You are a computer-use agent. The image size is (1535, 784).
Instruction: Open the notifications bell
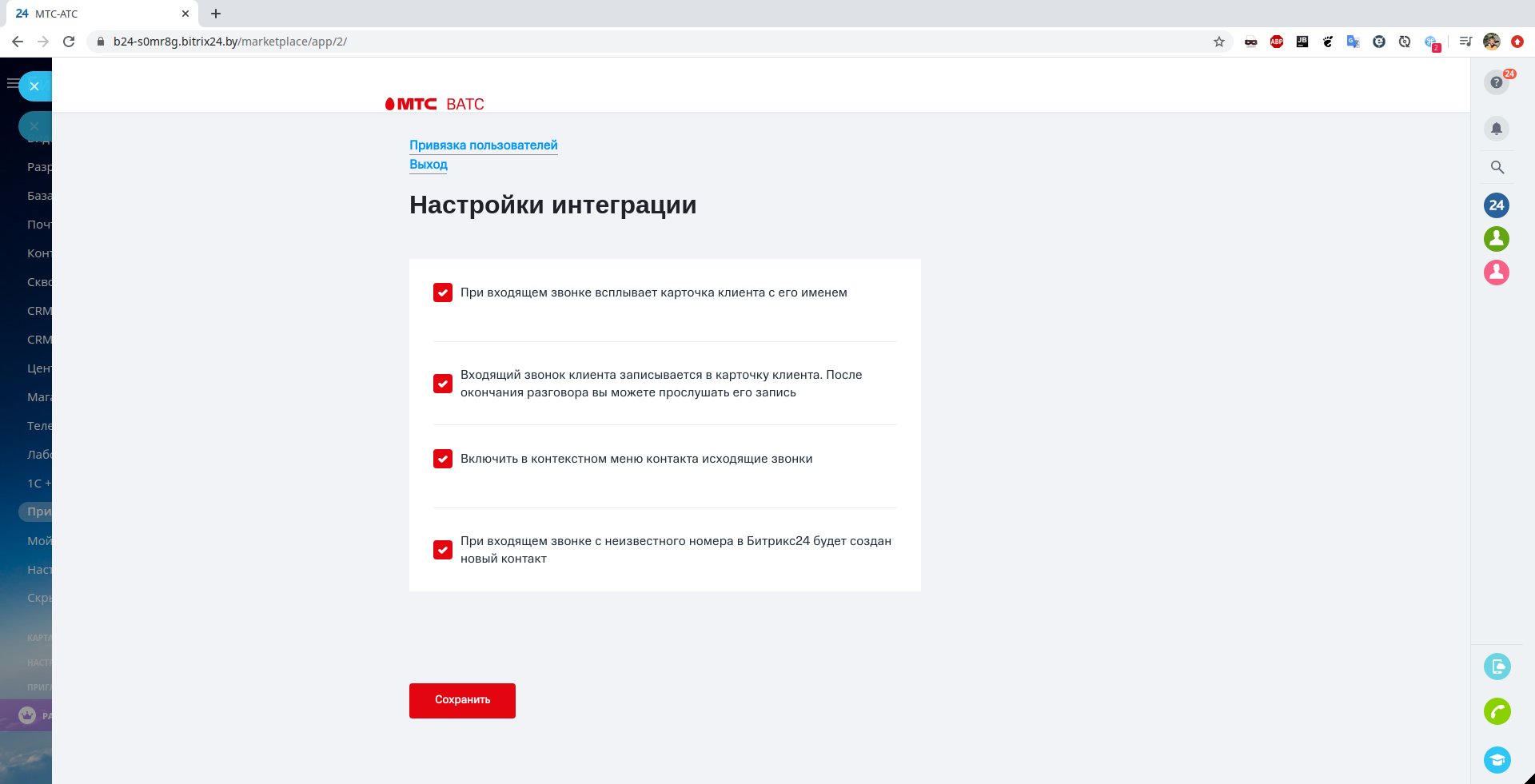pyautogui.click(x=1497, y=129)
